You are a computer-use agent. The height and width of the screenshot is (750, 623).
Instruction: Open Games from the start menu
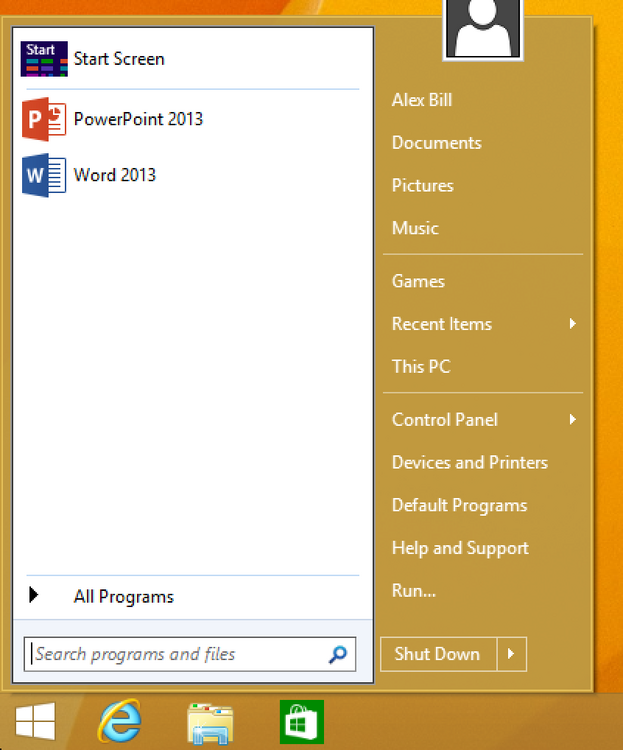(418, 281)
